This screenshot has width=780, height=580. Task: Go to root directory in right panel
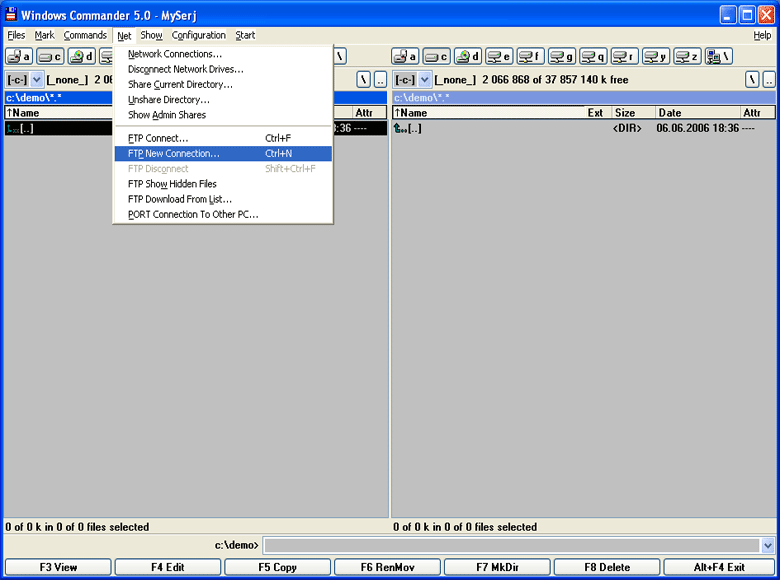click(752, 79)
